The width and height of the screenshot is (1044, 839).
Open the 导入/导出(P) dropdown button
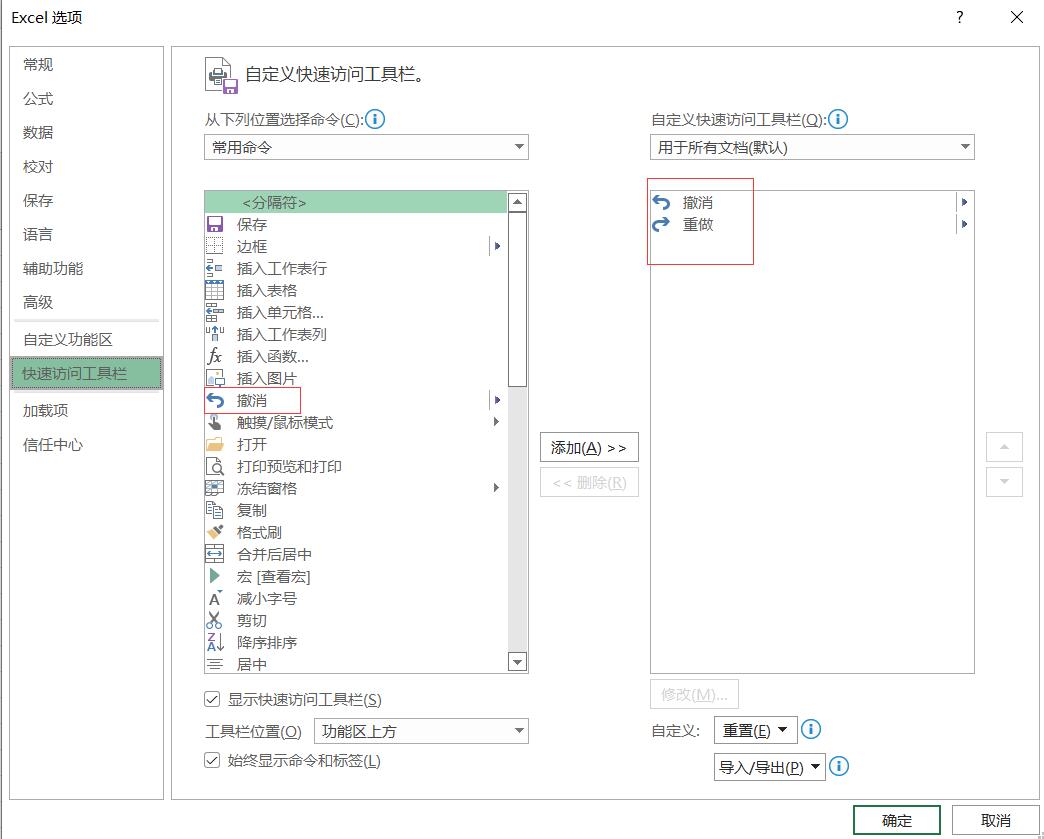tap(770, 767)
